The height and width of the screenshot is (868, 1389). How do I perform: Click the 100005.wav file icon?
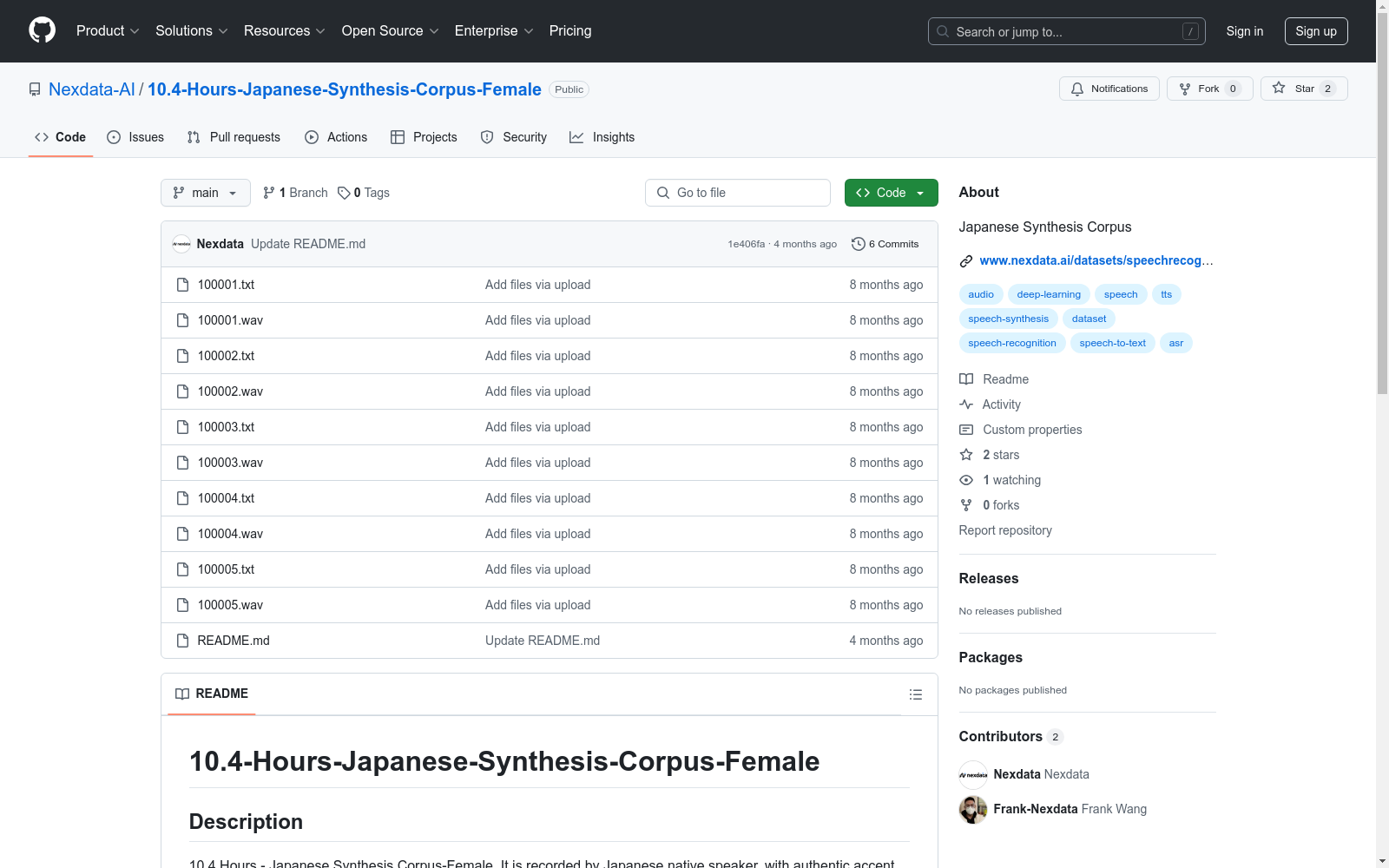click(x=182, y=605)
